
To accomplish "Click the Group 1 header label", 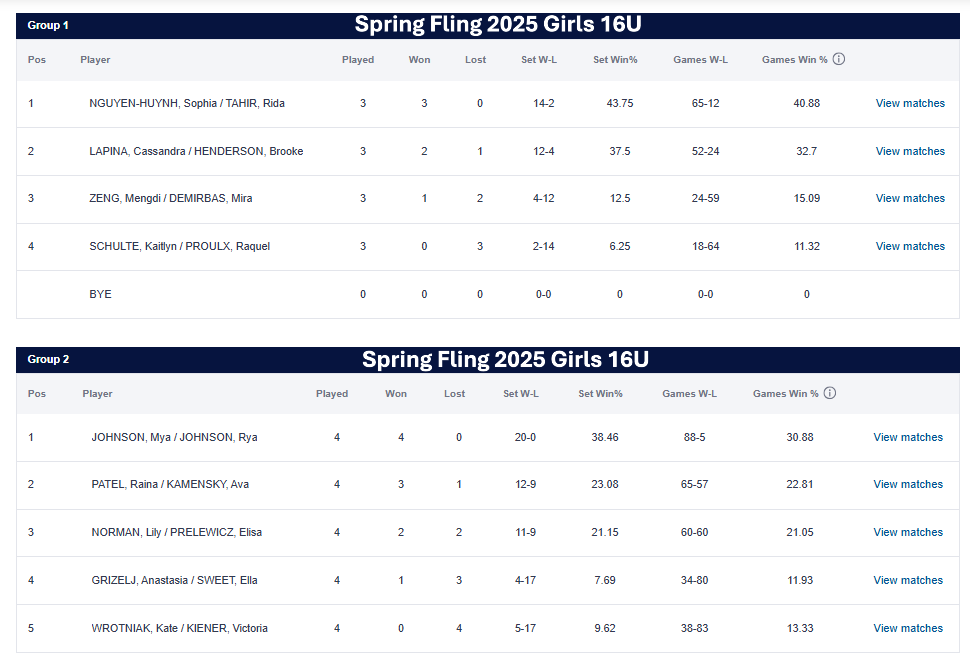I will click(48, 25).
